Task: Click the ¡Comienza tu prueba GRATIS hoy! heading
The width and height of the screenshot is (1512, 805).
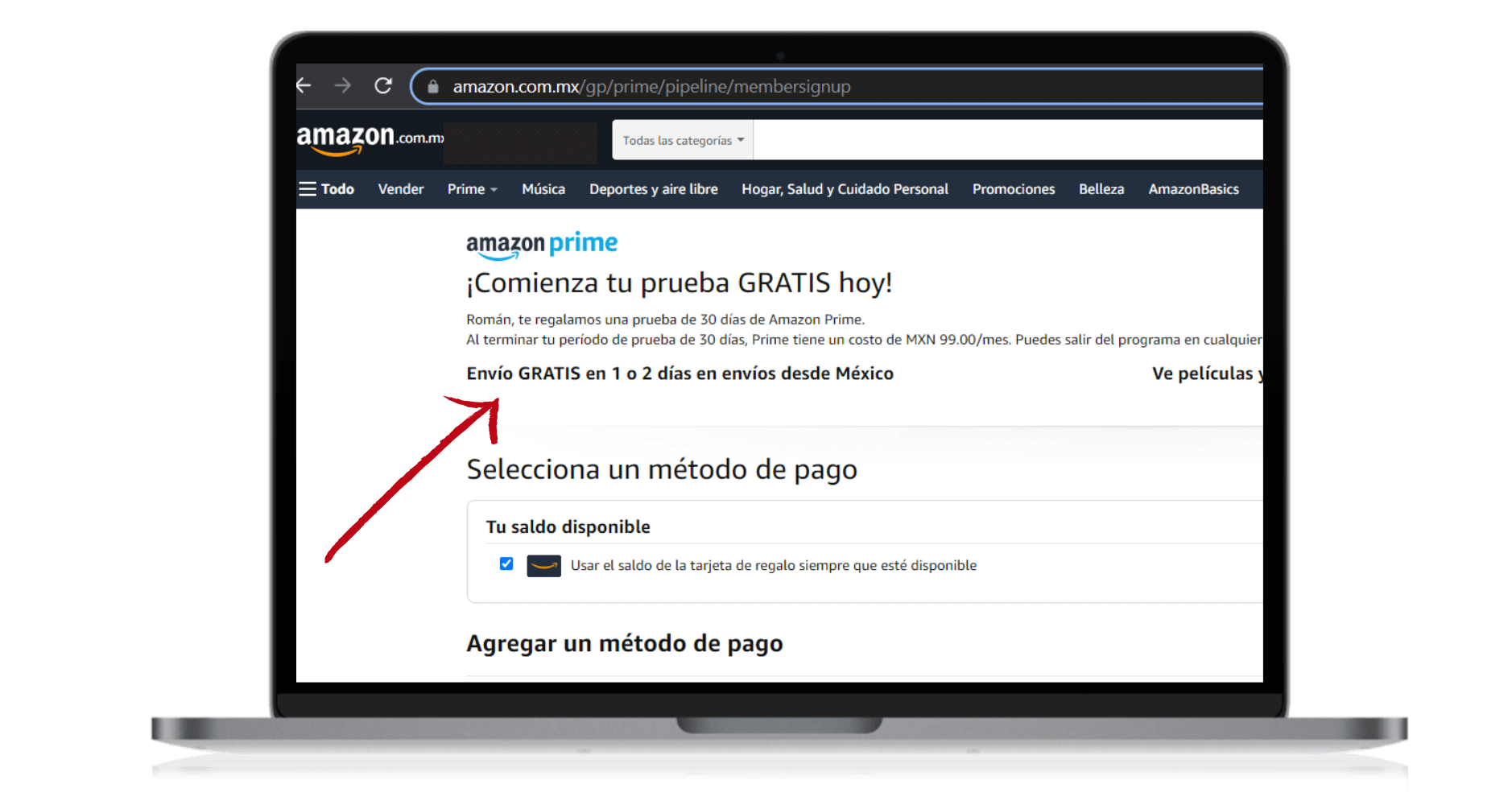Action: tap(680, 283)
